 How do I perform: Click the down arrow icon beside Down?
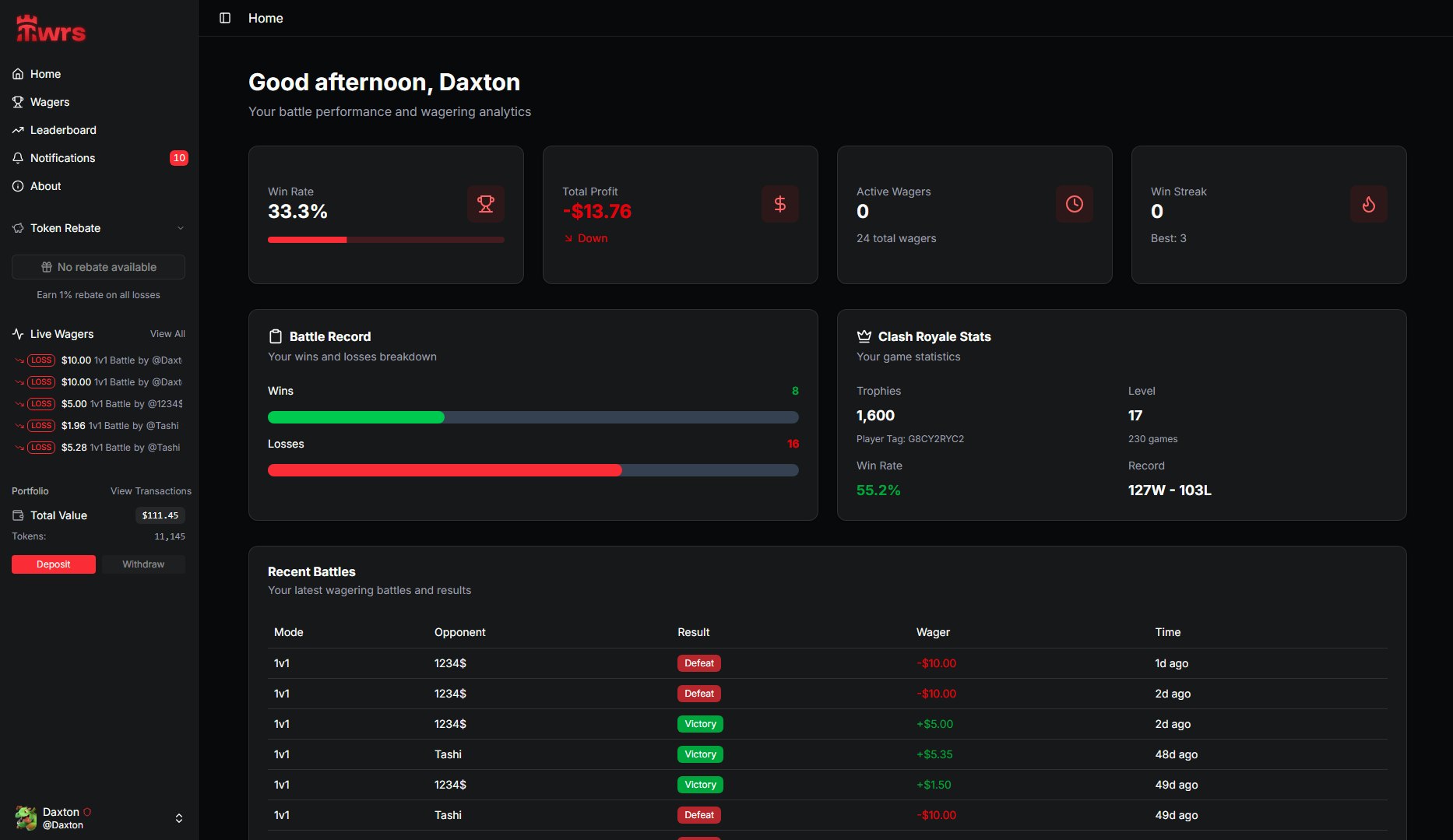[568, 238]
